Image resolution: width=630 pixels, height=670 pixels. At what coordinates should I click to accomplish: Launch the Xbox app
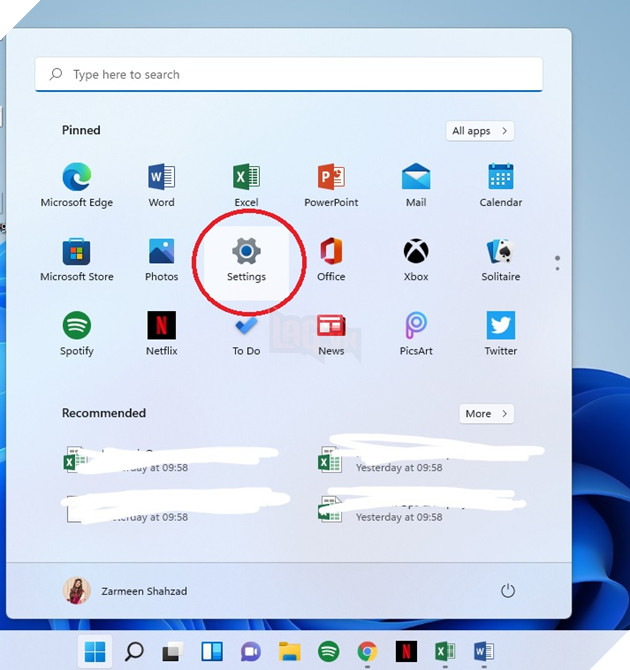tap(416, 259)
